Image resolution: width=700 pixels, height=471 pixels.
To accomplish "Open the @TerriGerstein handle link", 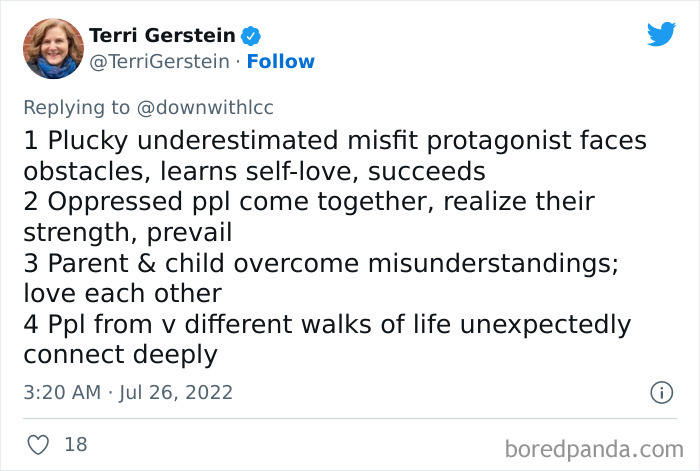I will point(159,62).
